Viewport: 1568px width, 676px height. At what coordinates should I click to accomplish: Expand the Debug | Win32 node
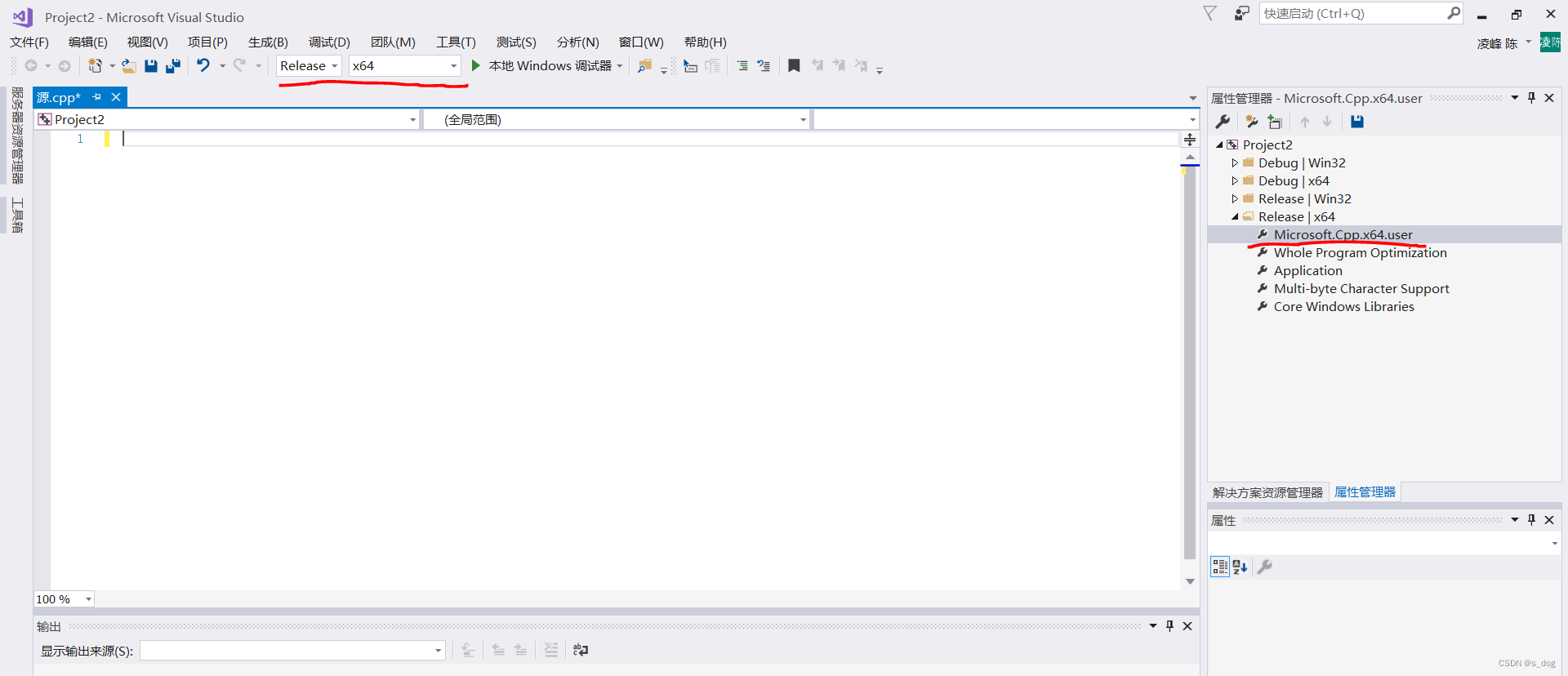click(1234, 163)
